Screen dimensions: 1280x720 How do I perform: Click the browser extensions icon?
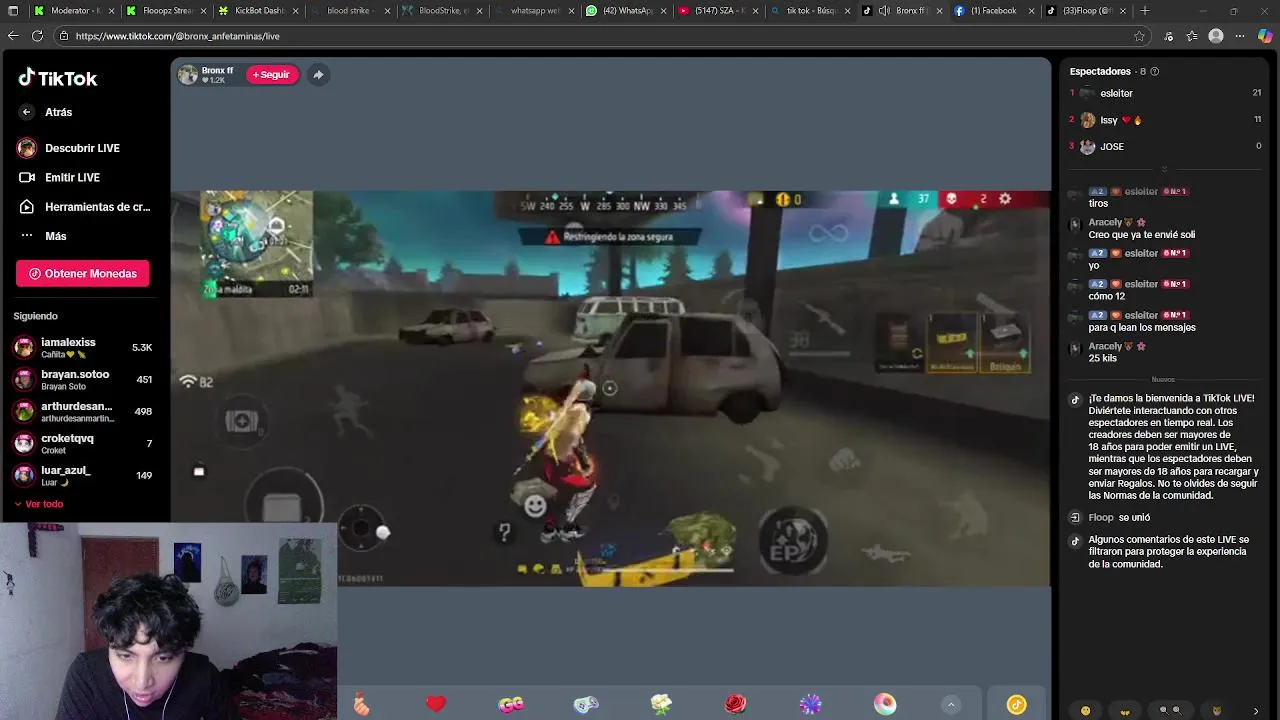point(1168,36)
